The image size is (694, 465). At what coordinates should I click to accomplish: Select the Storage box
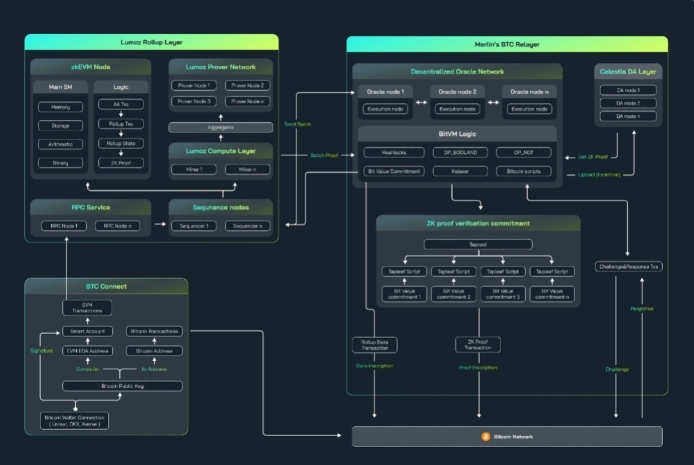pos(60,126)
